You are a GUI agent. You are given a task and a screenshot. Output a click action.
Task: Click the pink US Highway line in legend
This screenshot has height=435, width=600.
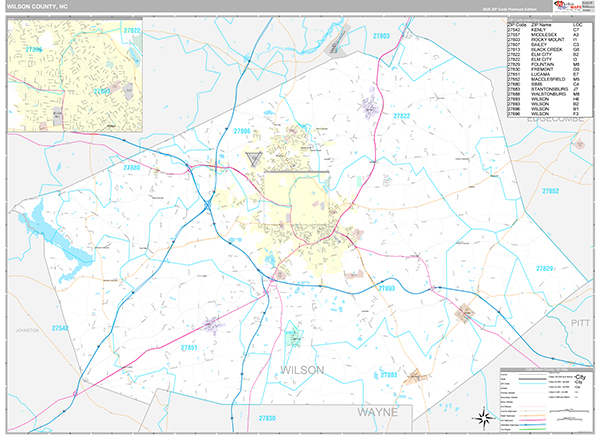533,420
